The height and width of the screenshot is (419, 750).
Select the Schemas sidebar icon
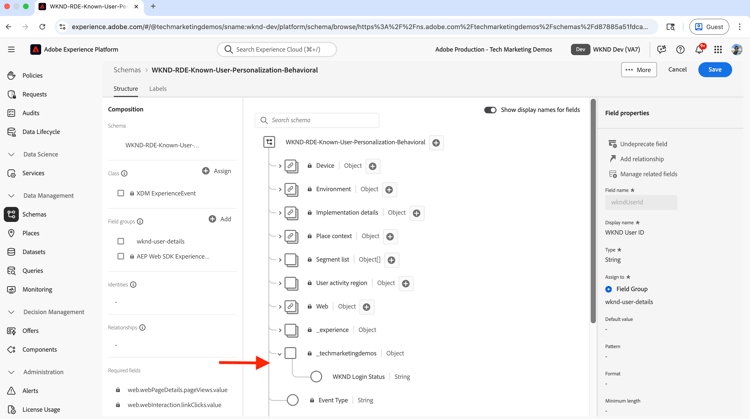11,214
